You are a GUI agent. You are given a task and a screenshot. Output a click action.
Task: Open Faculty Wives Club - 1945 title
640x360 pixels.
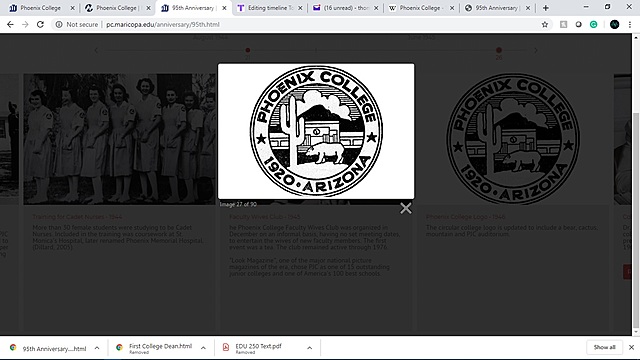(x=264, y=217)
